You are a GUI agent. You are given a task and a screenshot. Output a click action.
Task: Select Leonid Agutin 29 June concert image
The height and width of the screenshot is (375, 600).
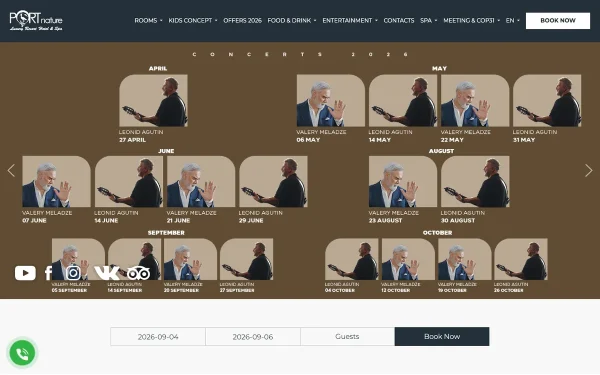click(273, 181)
